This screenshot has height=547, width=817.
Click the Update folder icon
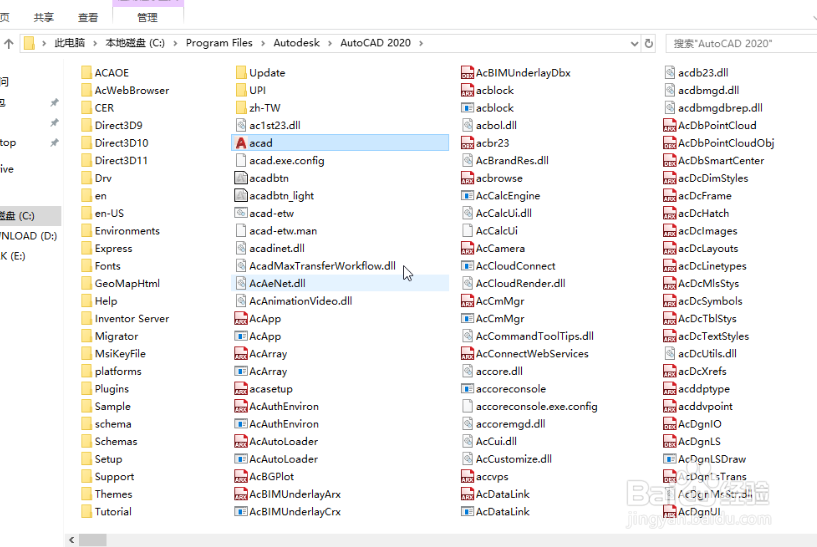coord(241,72)
